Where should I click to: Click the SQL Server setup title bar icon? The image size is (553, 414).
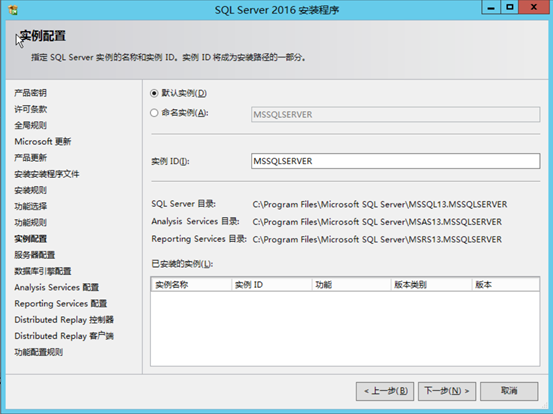pyautogui.click(x=13, y=10)
